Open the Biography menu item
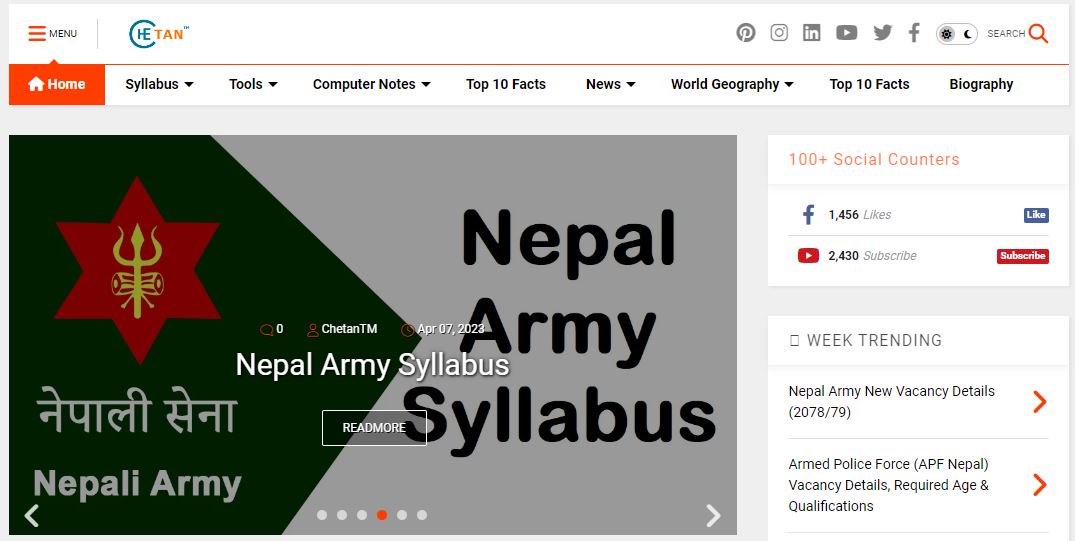Image resolution: width=1075 pixels, height=541 pixels. pos(981,84)
